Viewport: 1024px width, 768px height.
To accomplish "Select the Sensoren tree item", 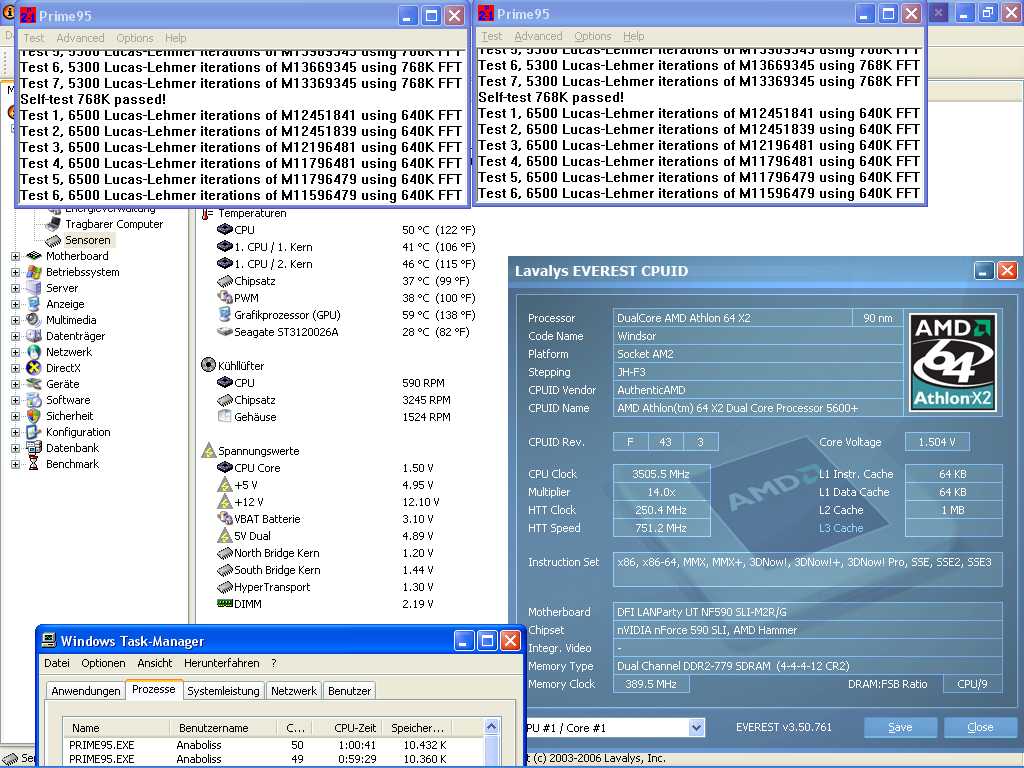I will 88,240.
